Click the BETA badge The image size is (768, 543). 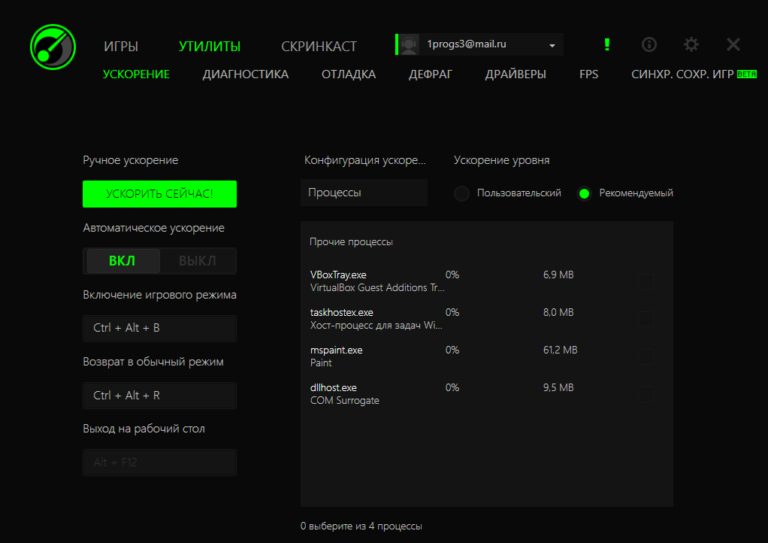coord(746,74)
